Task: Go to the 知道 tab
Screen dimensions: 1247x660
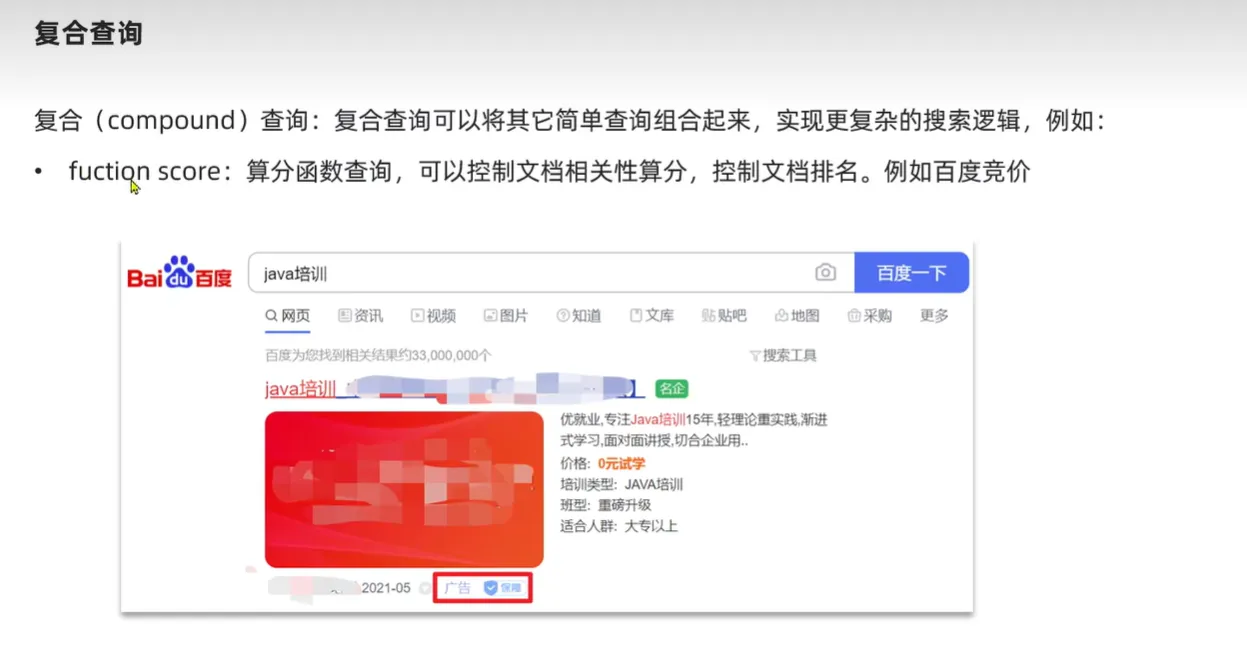Action: pos(579,316)
